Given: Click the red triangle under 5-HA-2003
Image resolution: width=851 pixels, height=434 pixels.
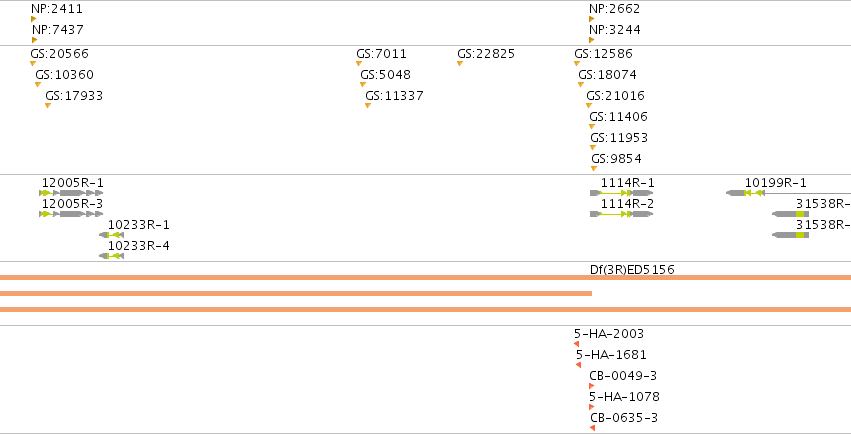Looking at the screenshot, I should click(576, 344).
